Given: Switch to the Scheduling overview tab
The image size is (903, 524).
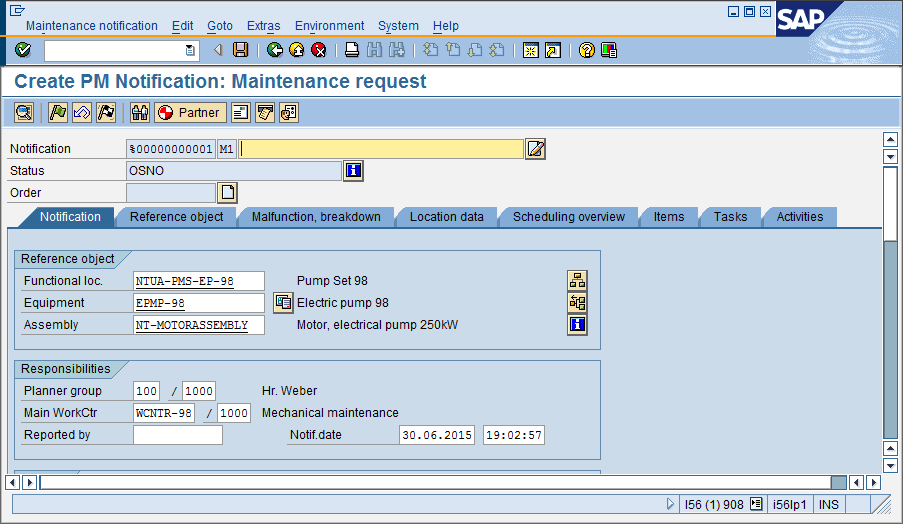Looking at the screenshot, I should point(568,217).
